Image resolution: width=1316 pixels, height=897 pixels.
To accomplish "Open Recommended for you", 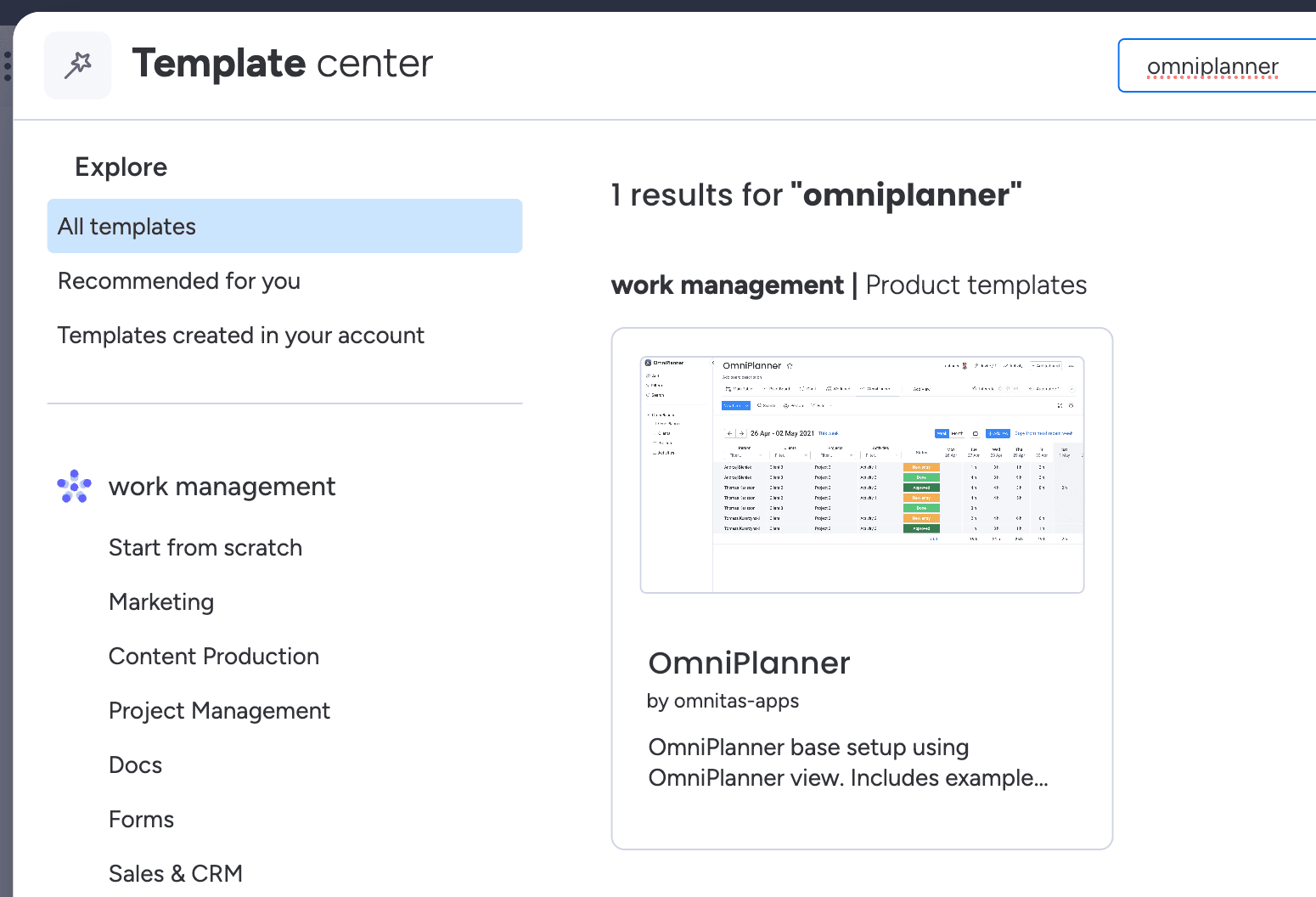I will (x=179, y=281).
